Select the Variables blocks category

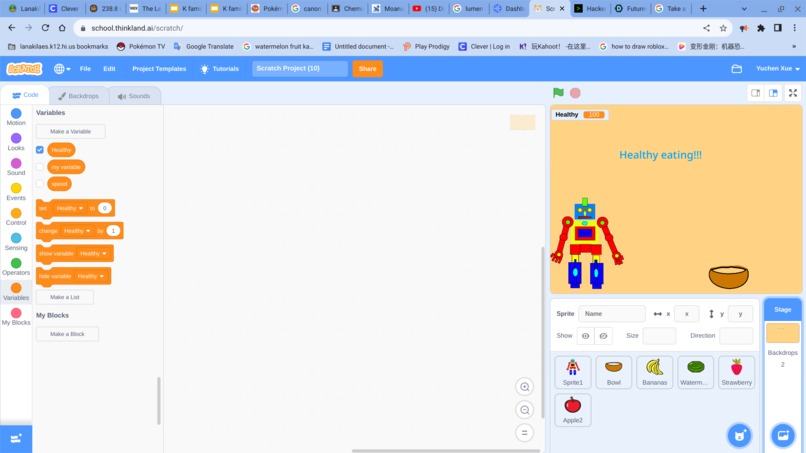[16, 292]
